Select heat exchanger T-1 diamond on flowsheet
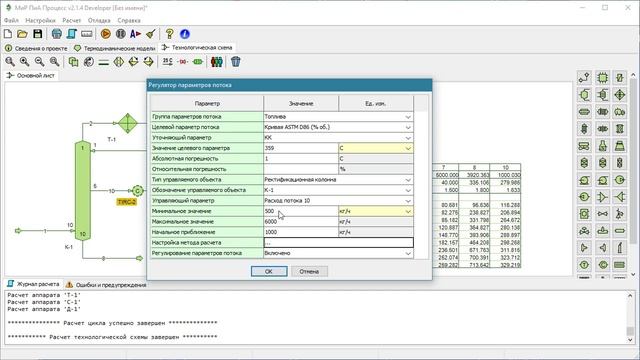Screen dimensions: 640x360 click(x=128, y=123)
